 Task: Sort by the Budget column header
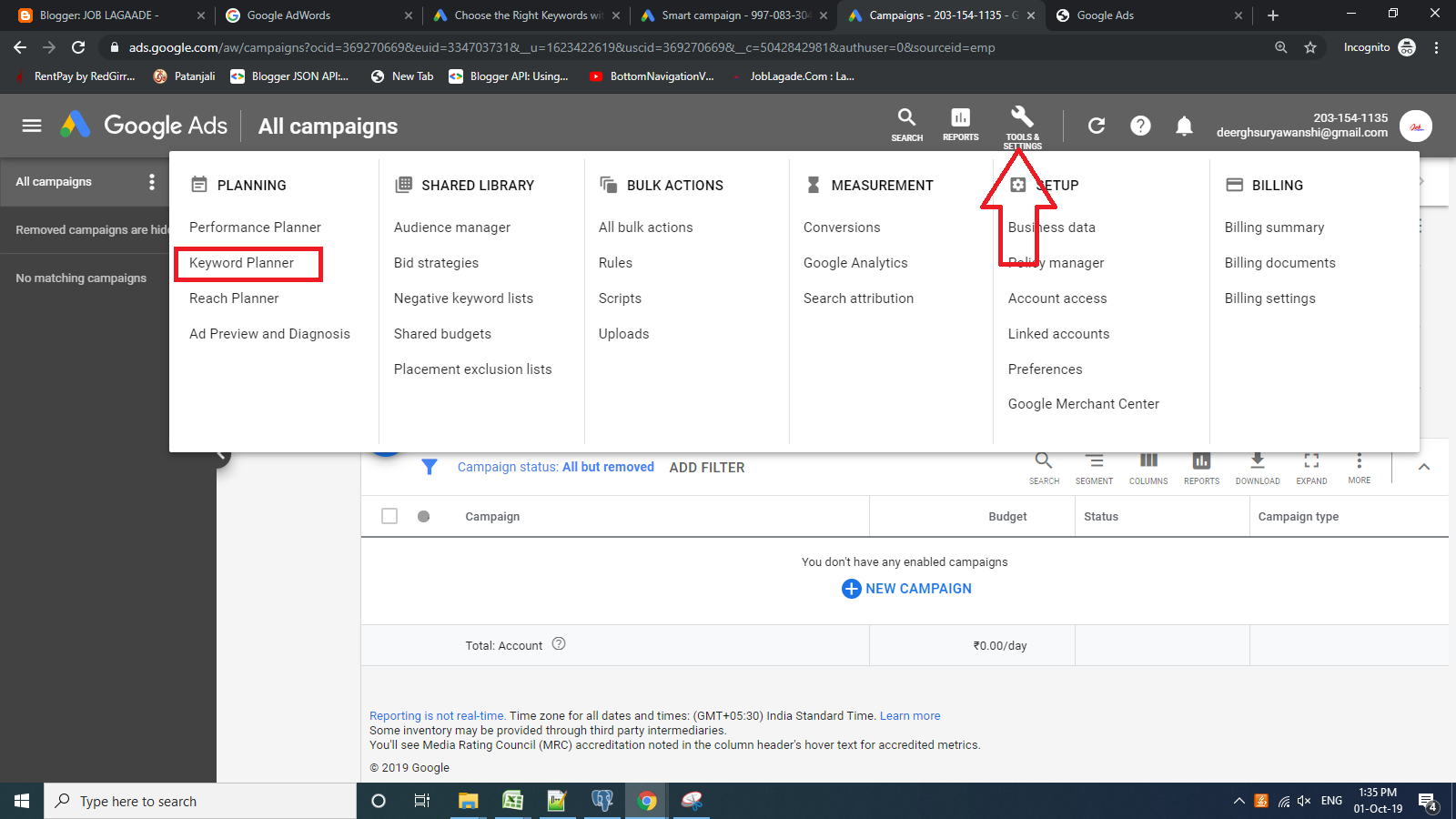point(1007,517)
